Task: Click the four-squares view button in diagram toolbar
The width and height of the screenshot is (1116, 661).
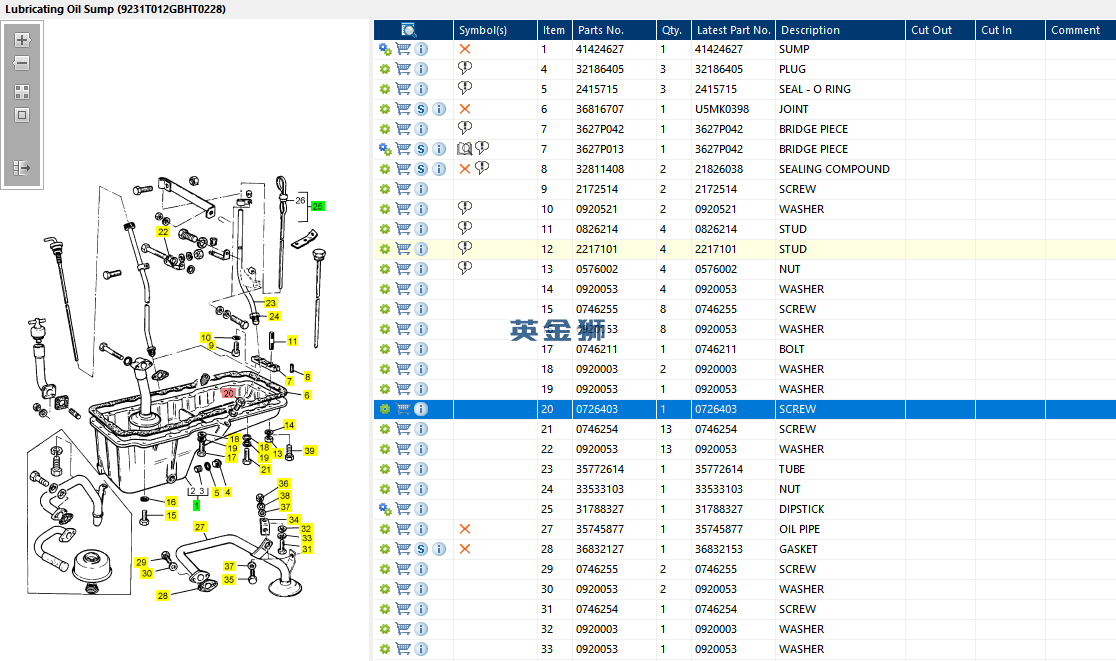Action: click(x=22, y=91)
